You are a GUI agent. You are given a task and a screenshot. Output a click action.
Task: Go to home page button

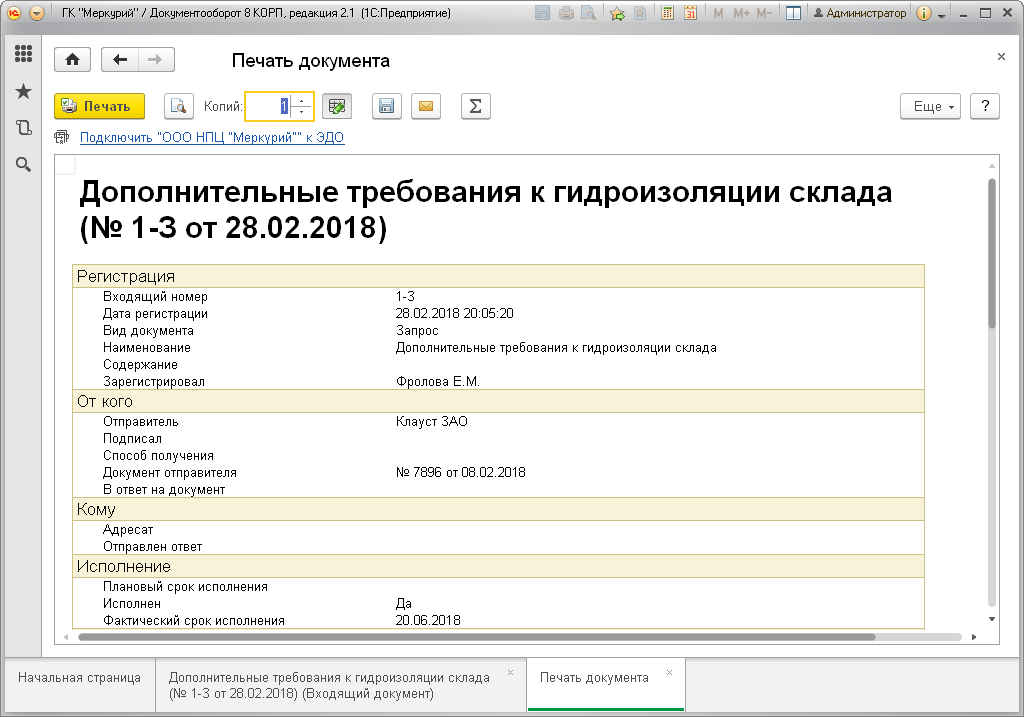72,60
